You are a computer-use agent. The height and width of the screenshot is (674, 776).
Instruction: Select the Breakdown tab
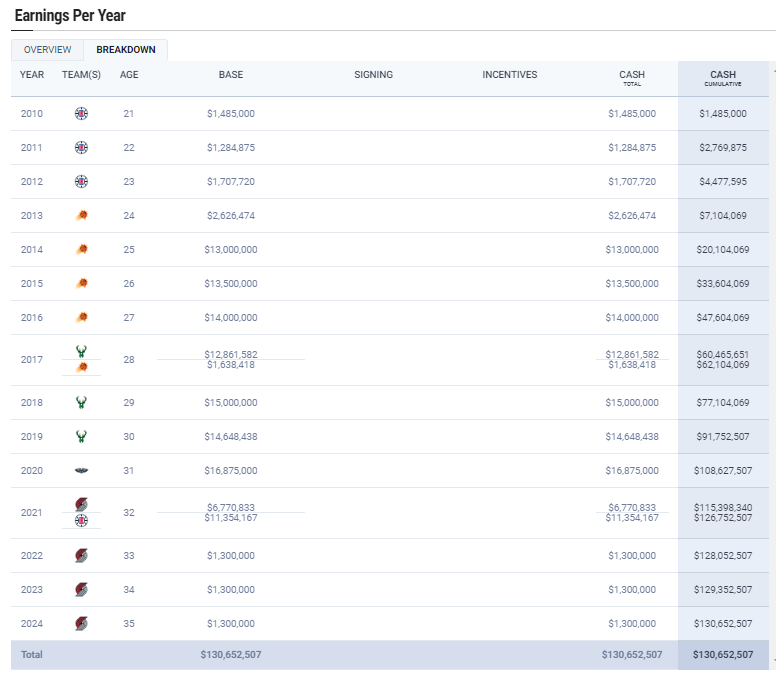(126, 50)
